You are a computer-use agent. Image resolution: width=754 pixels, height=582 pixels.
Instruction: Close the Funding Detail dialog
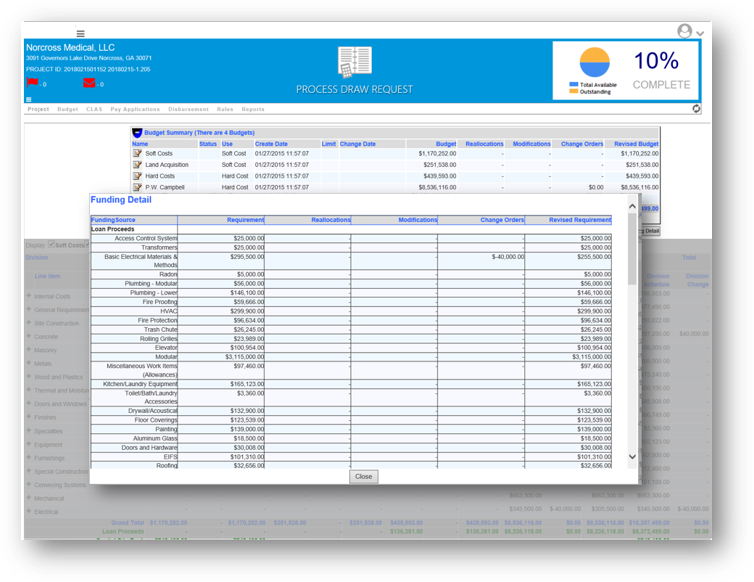363,476
